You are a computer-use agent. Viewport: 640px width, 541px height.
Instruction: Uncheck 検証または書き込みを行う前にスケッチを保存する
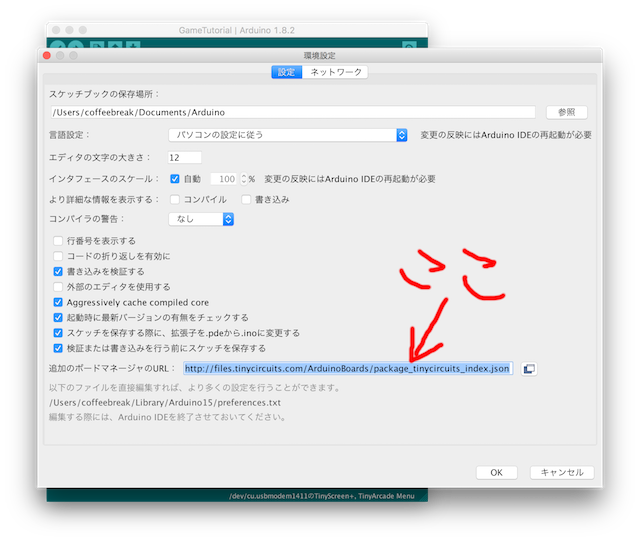[58, 348]
